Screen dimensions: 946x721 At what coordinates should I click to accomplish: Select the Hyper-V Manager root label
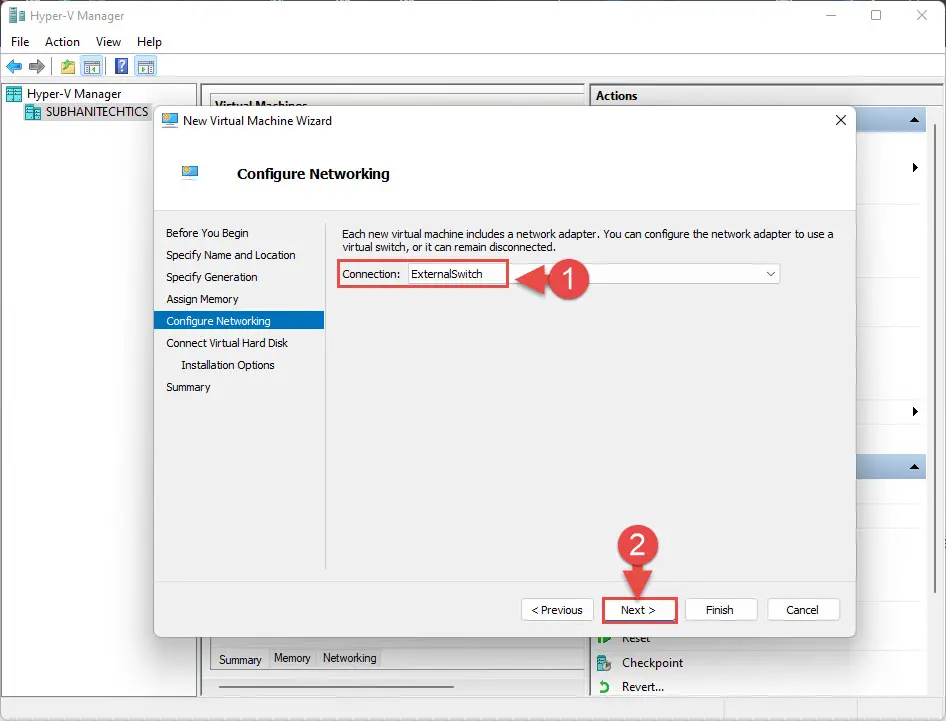click(74, 94)
